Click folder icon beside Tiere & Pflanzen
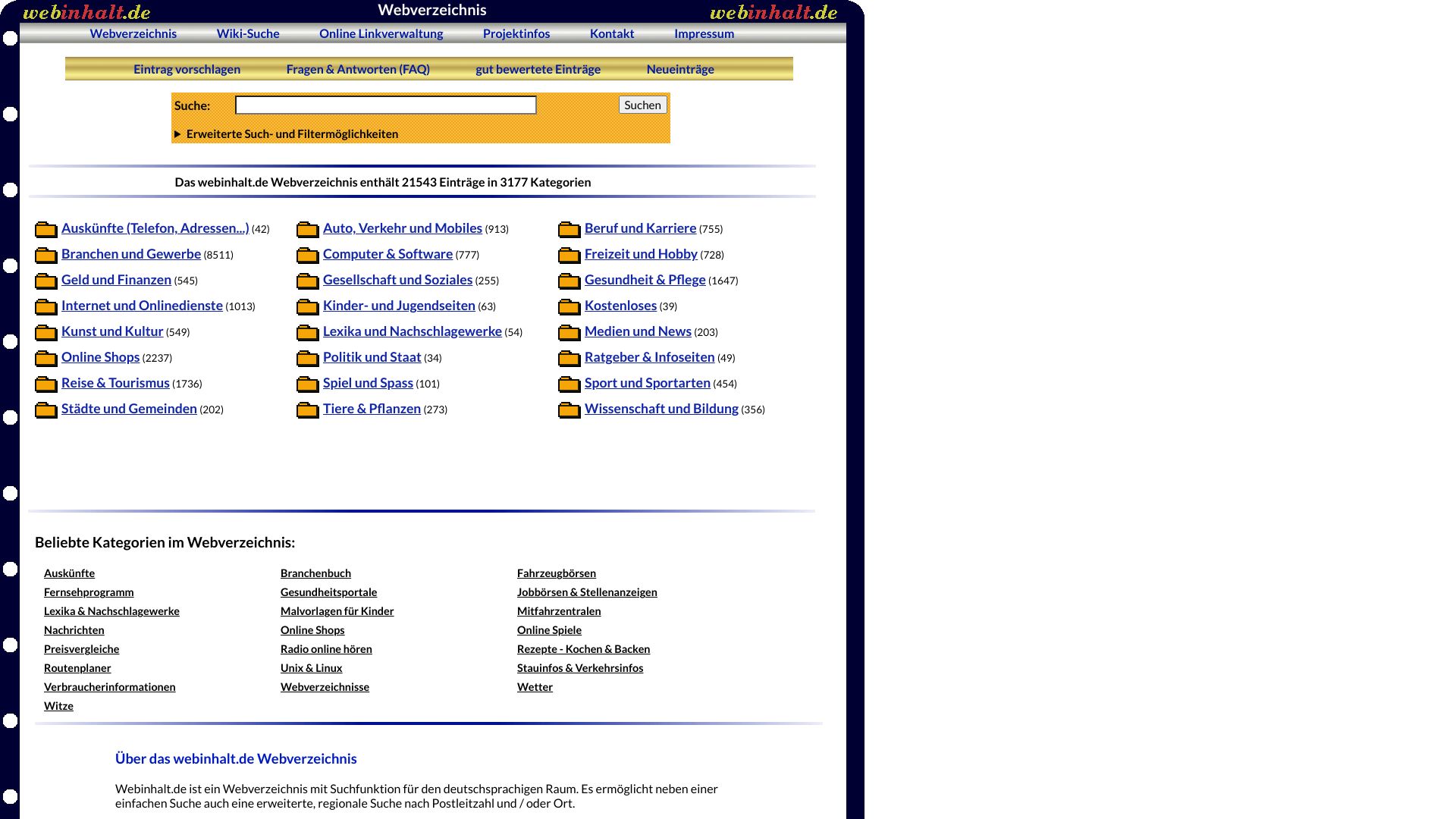Image resolution: width=1456 pixels, height=819 pixels. coord(308,409)
